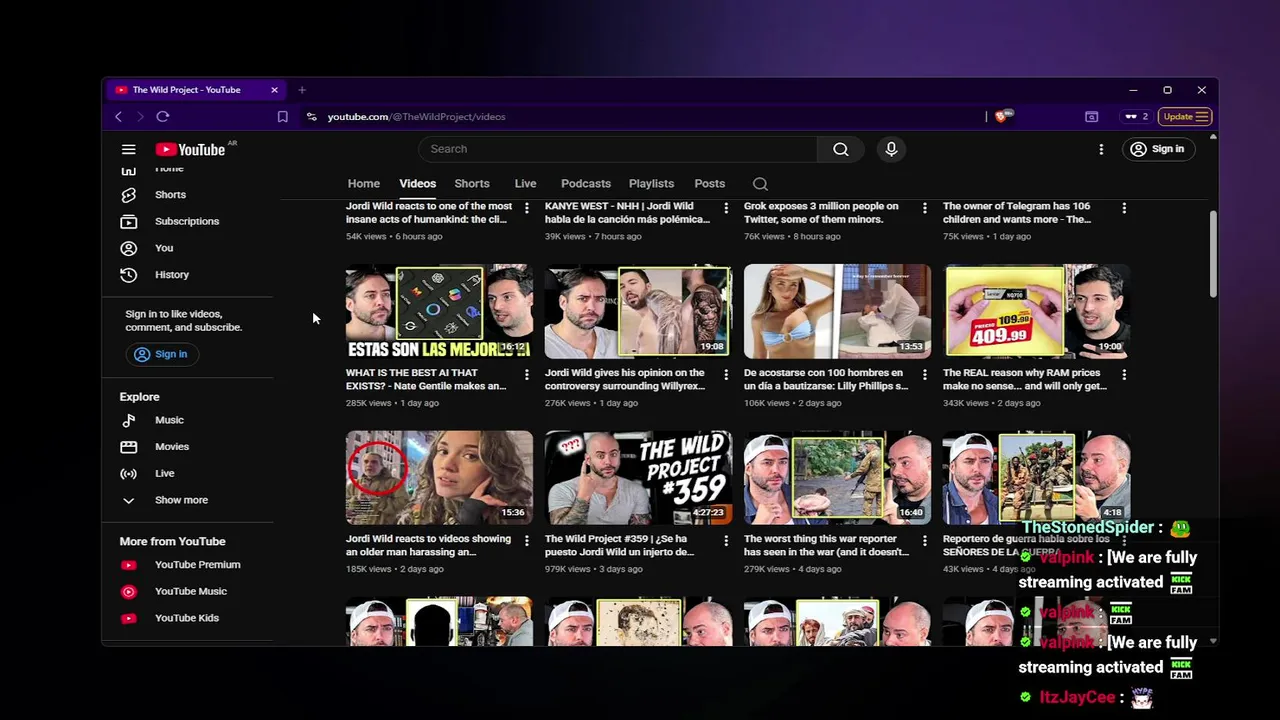Click sidebar Sign in button

point(161,354)
